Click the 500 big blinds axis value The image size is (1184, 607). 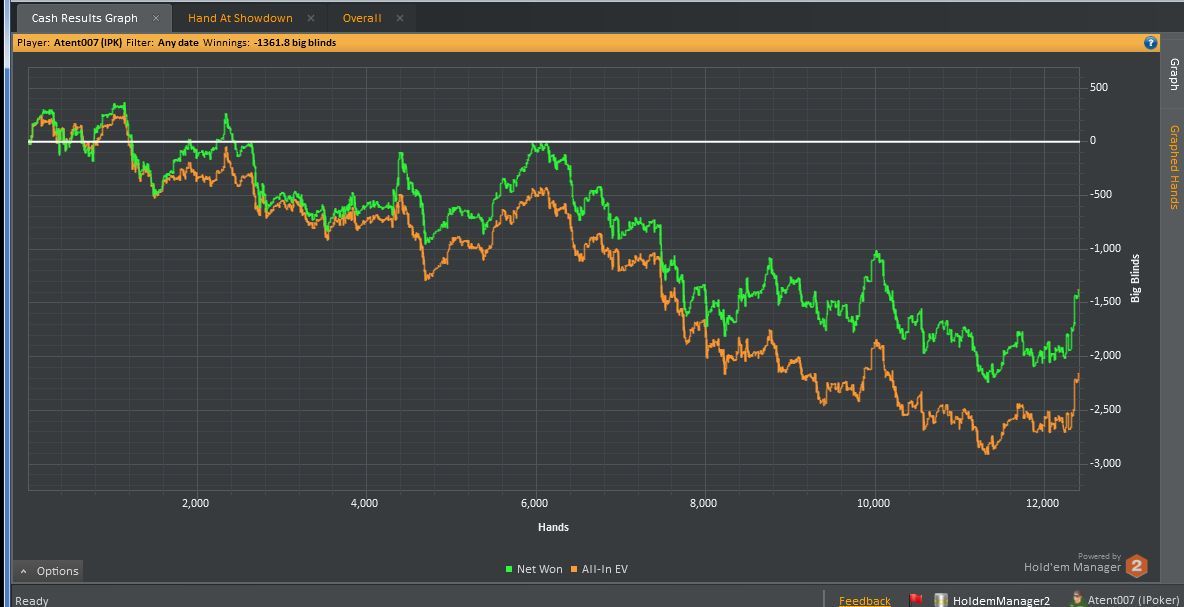coord(1099,88)
